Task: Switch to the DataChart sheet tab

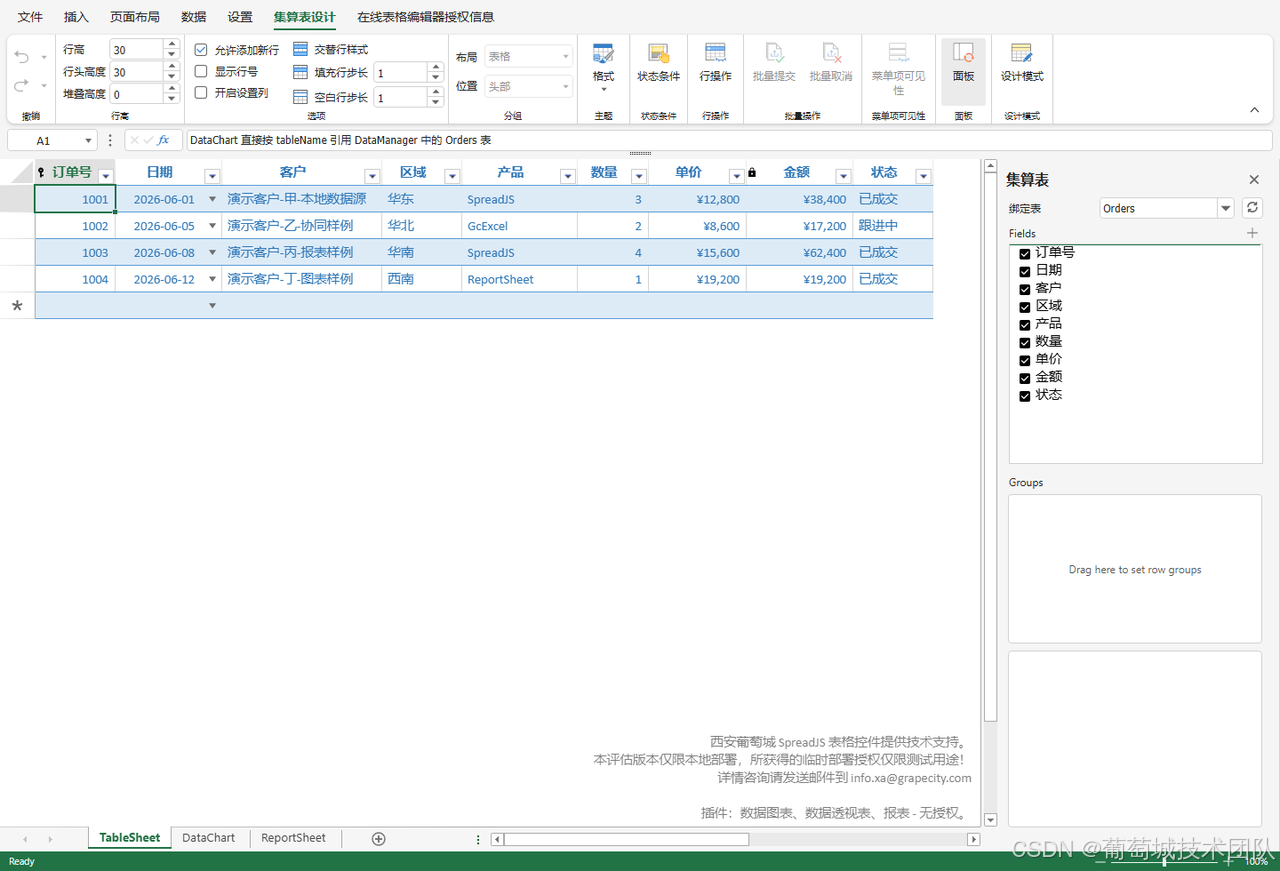Action: tap(209, 838)
